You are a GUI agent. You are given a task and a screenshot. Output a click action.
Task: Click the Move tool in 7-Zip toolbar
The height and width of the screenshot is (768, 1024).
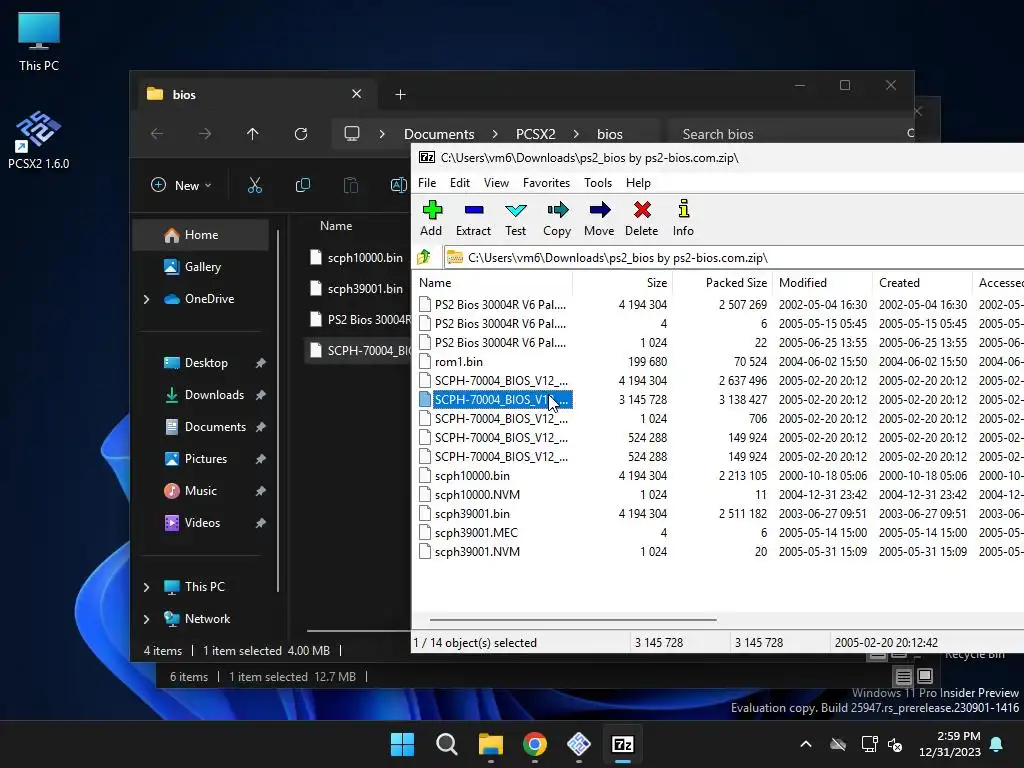[x=599, y=218]
